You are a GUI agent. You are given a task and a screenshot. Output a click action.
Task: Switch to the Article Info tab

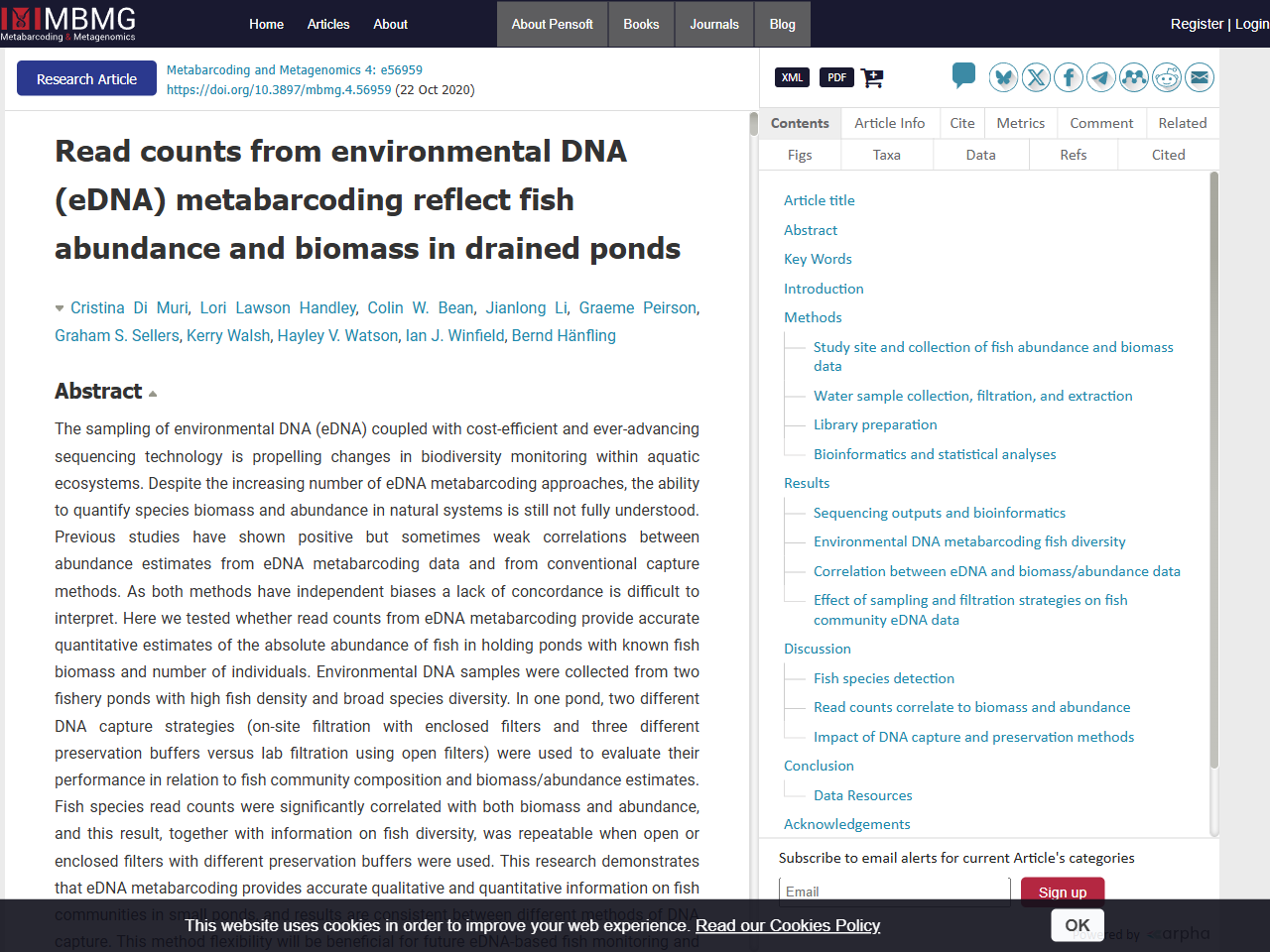pos(890,123)
